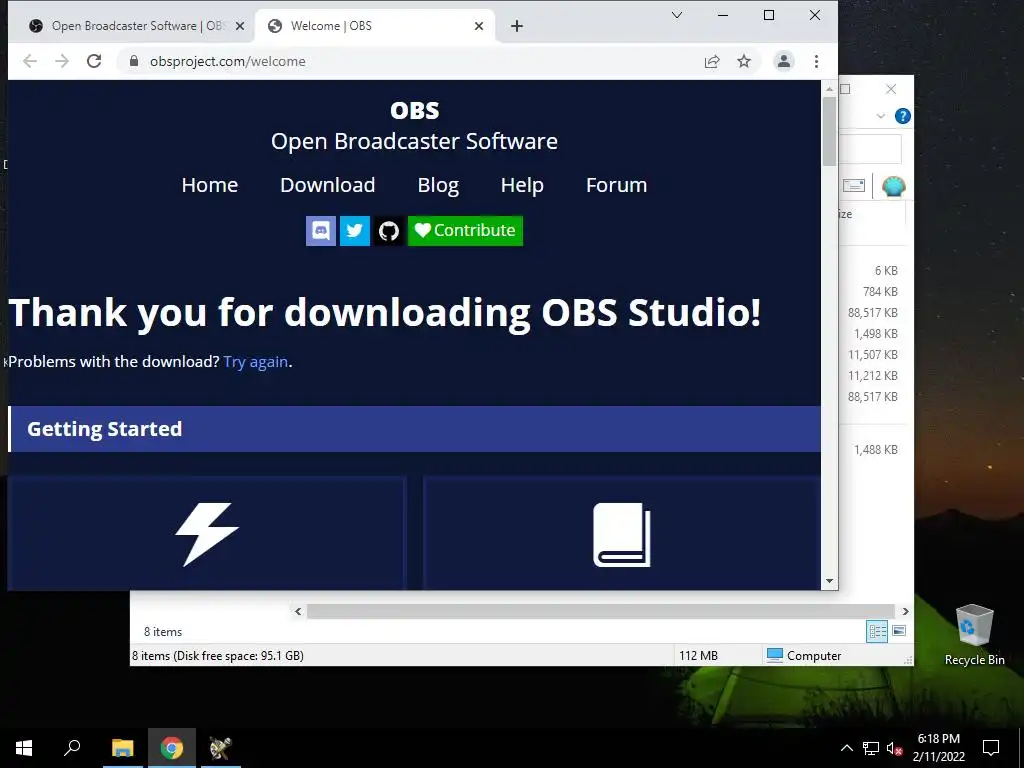Select the Welcome | OBS tab
The width and height of the screenshot is (1024, 768).
[x=374, y=26]
